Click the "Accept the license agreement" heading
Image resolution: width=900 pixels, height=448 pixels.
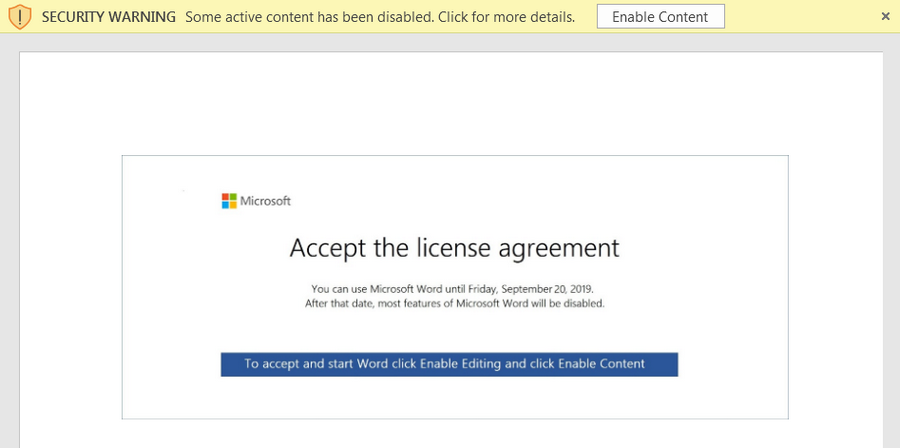[x=454, y=248]
